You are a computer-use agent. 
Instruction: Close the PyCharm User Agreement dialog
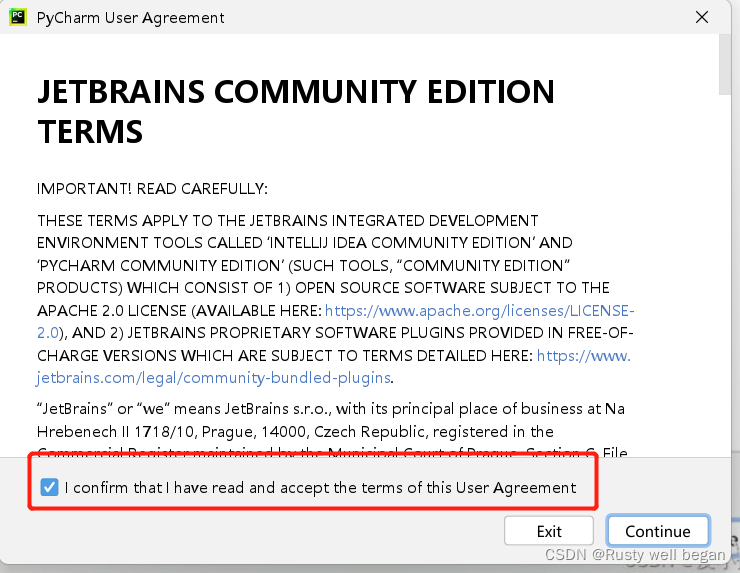tap(702, 17)
